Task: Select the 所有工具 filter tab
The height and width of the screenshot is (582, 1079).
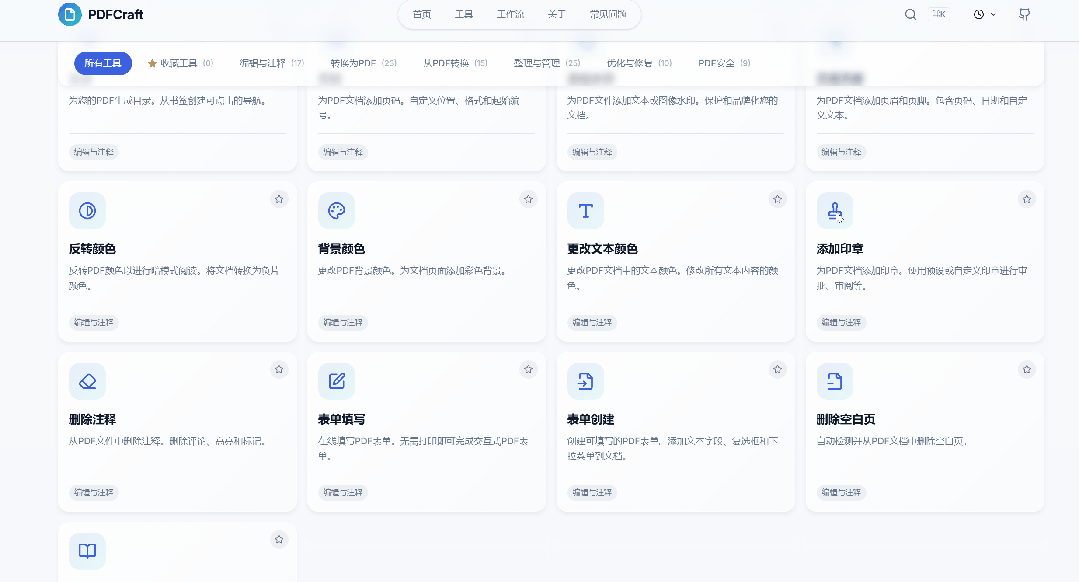Action: click(103, 63)
